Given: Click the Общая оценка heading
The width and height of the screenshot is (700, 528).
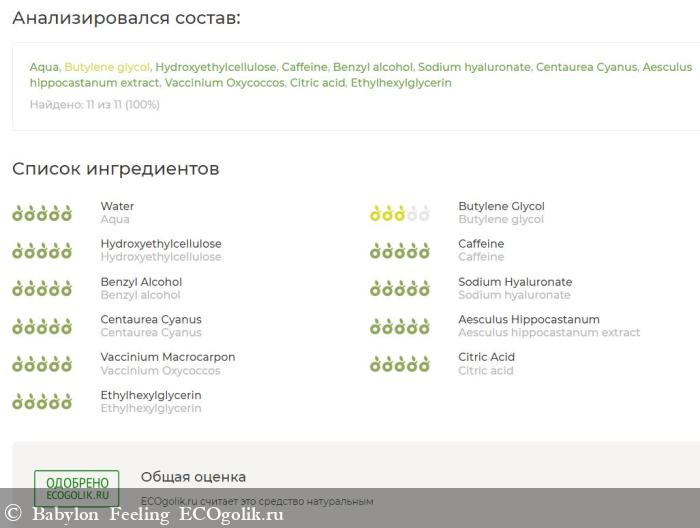Looking at the screenshot, I should pyautogui.click(x=193, y=477).
